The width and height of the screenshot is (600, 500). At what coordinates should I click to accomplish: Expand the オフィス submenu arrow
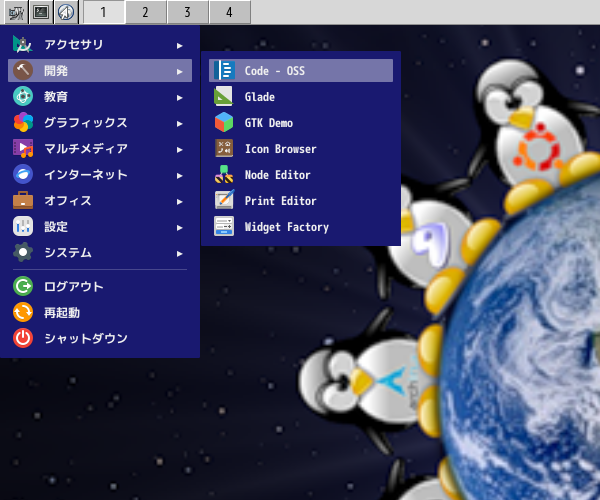pos(179,202)
